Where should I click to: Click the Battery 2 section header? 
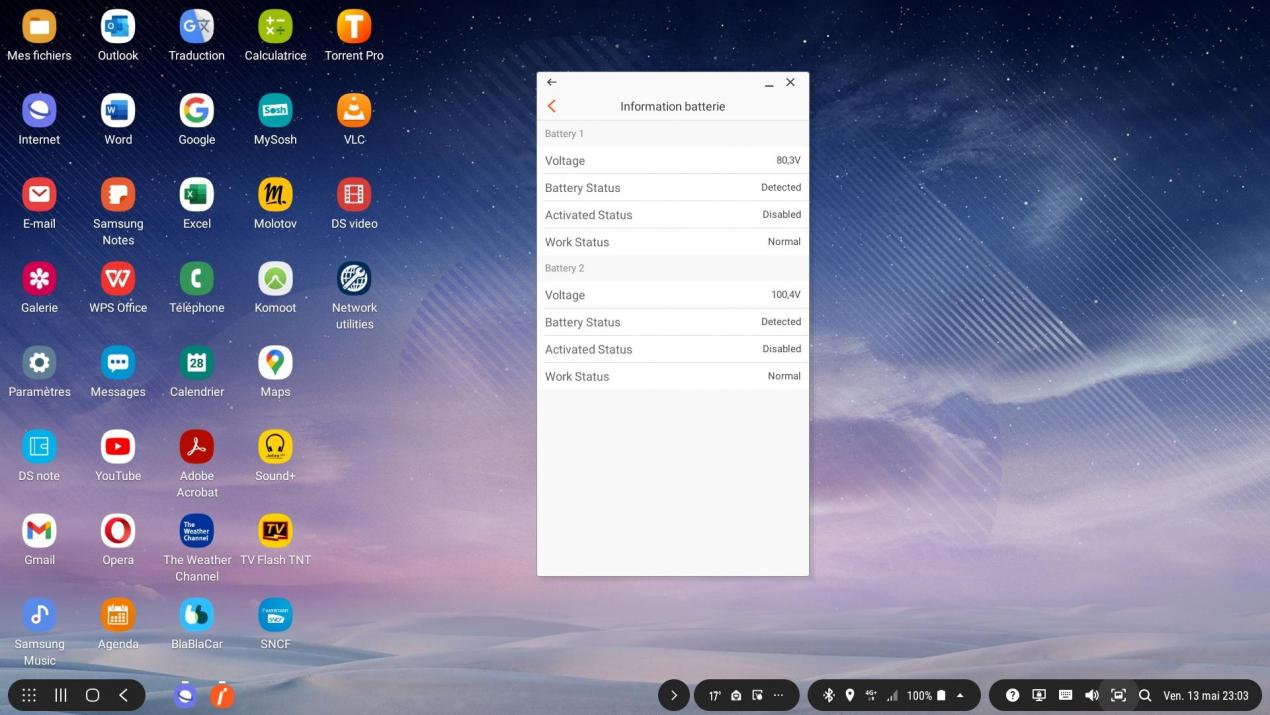673,268
